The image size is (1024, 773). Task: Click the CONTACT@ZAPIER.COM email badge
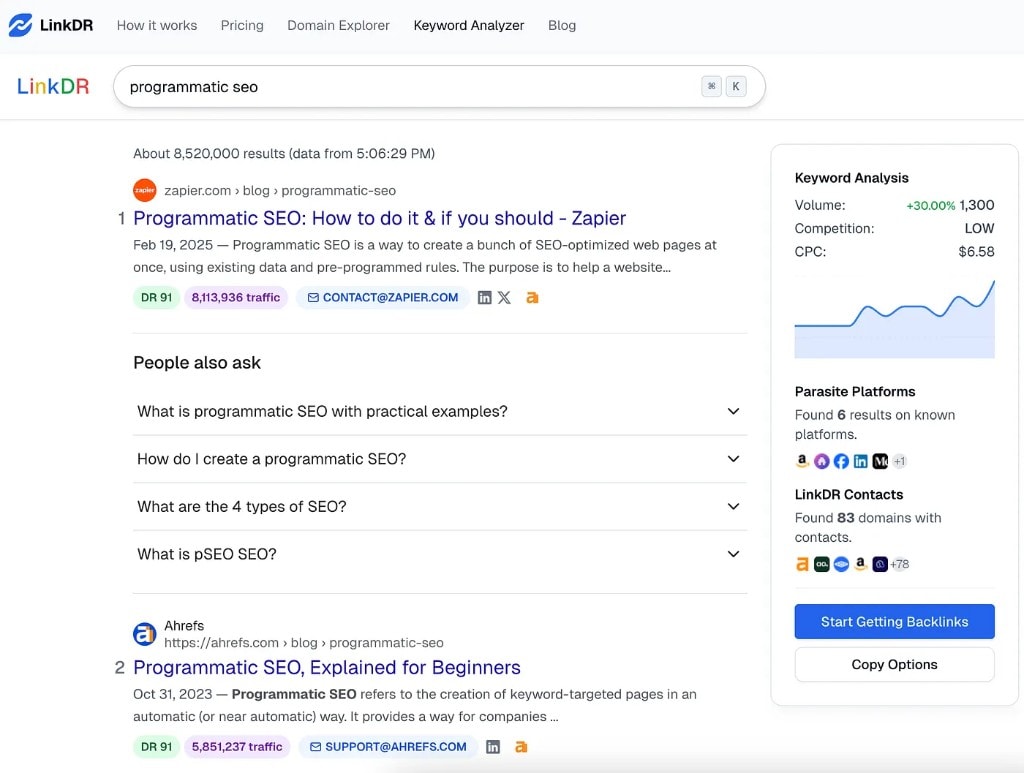tap(382, 297)
